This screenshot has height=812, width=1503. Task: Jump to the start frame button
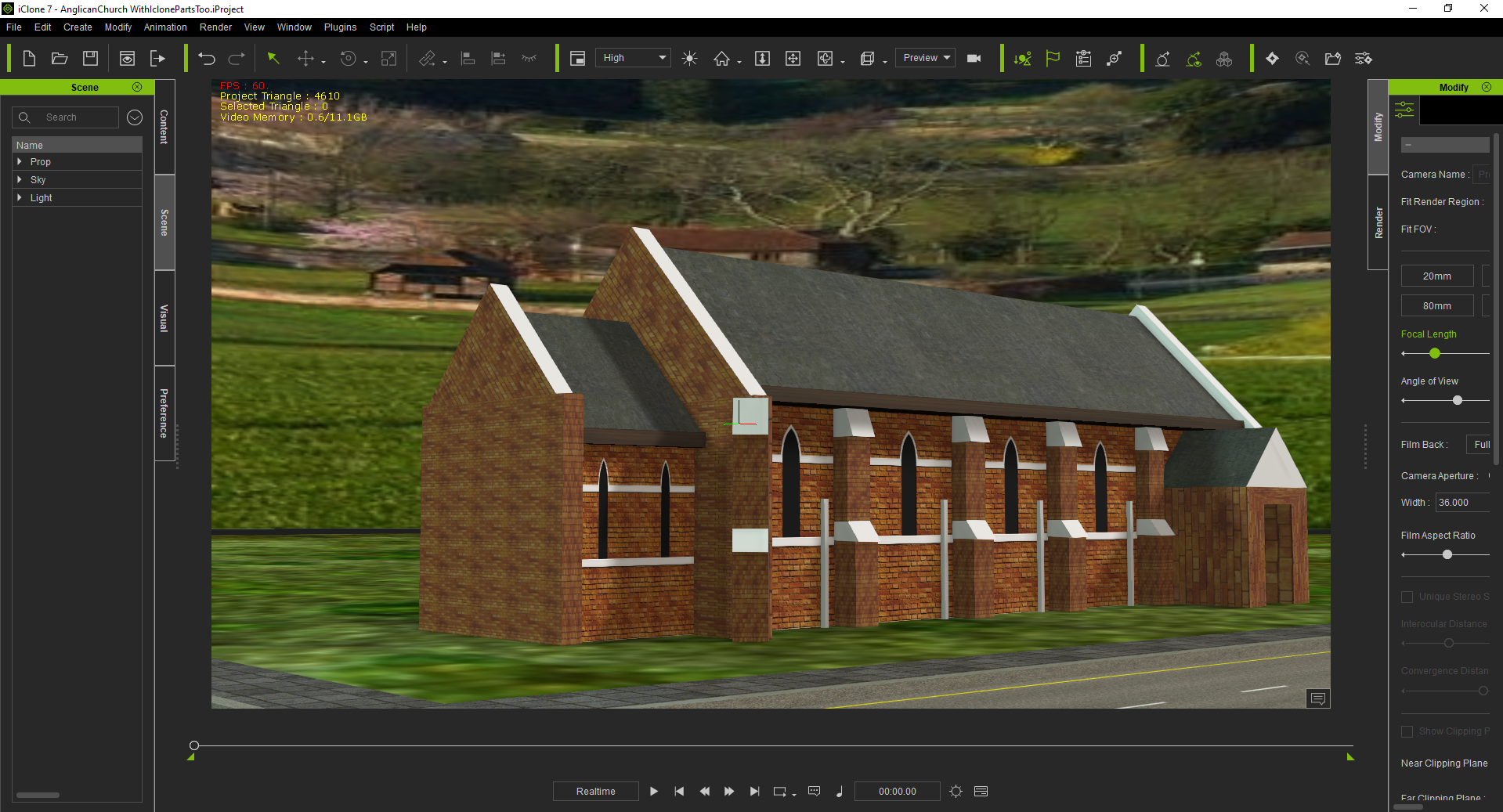(x=679, y=791)
